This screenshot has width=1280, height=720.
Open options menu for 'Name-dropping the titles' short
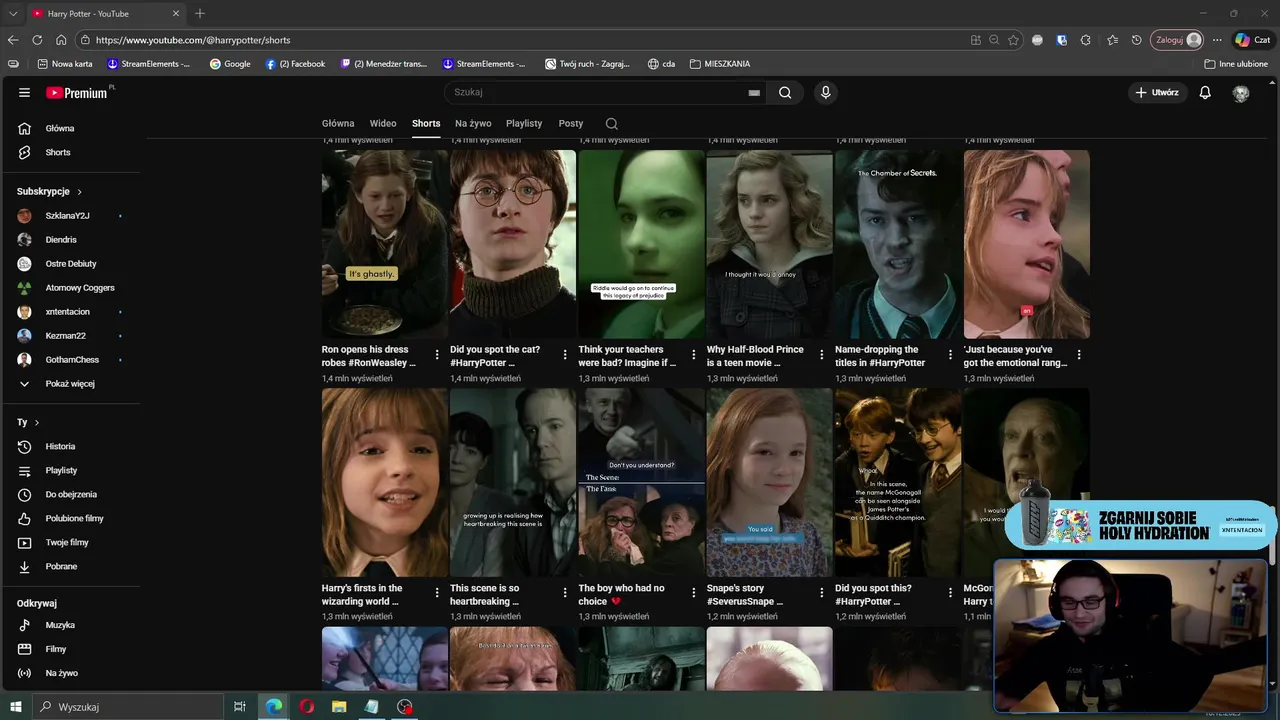point(950,355)
